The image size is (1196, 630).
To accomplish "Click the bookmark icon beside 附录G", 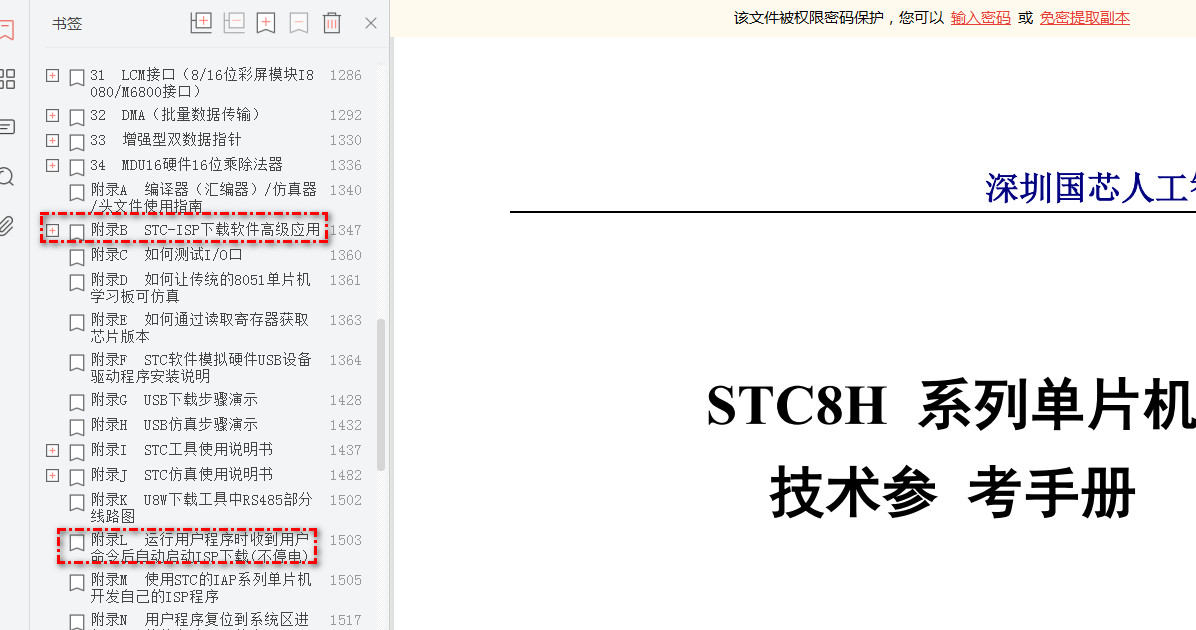I will pos(76,402).
